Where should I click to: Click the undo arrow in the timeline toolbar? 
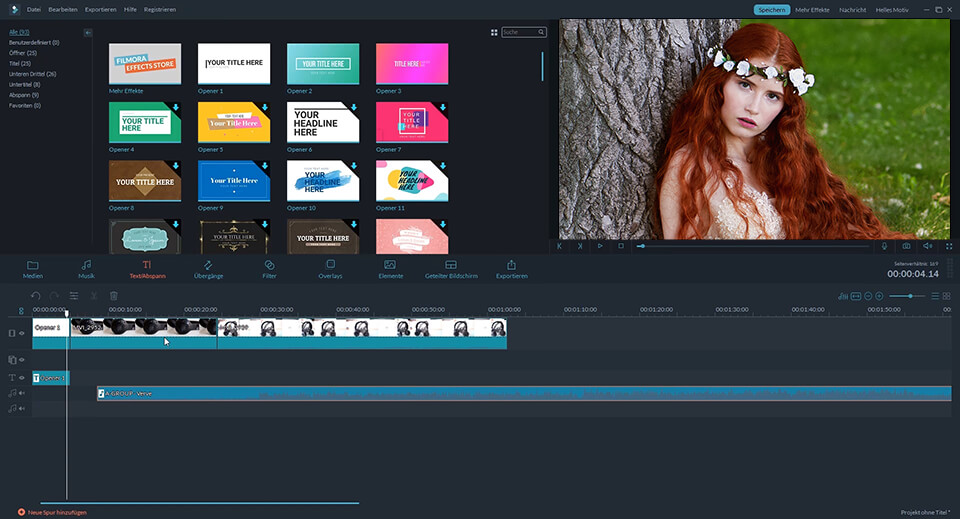(36, 296)
